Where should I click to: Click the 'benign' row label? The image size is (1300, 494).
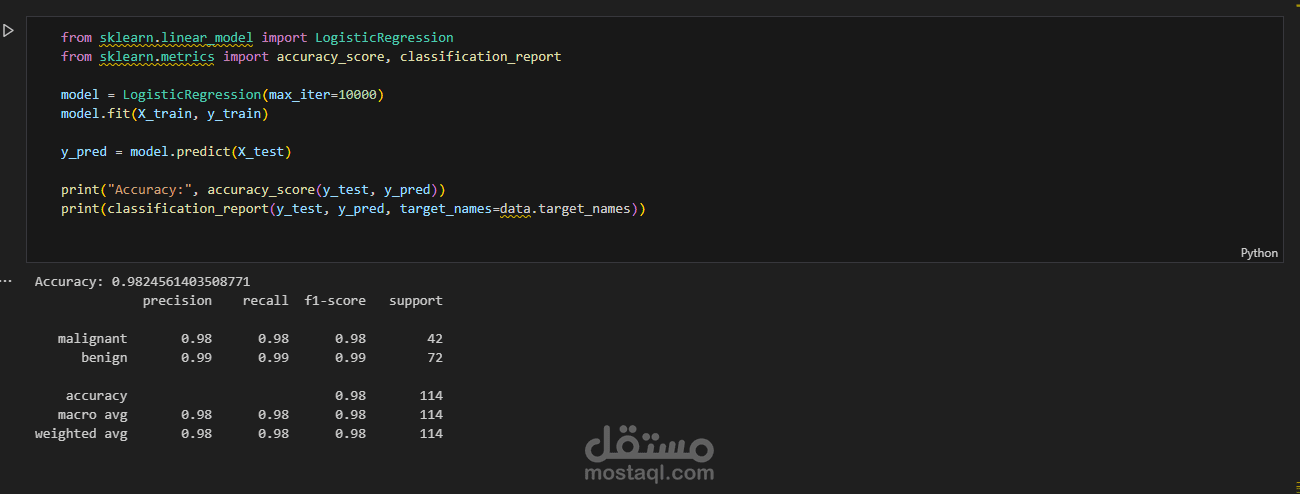pos(104,358)
